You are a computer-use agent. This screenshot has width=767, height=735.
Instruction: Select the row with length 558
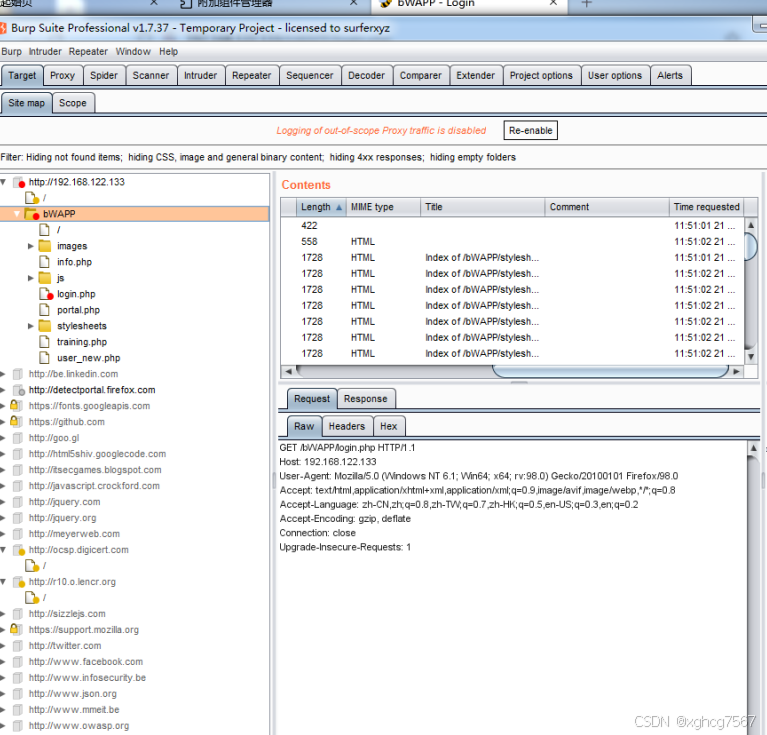point(512,242)
